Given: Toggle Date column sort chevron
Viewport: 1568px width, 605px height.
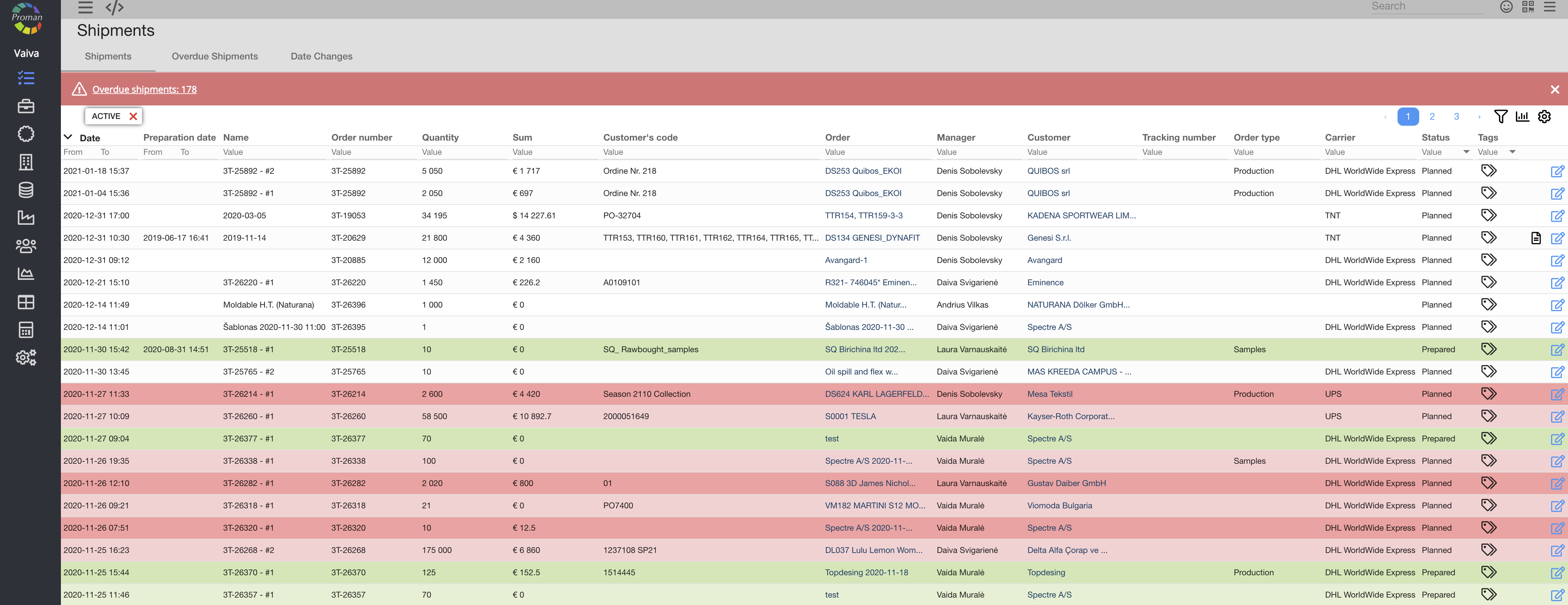Looking at the screenshot, I should [x=68, y=138].
